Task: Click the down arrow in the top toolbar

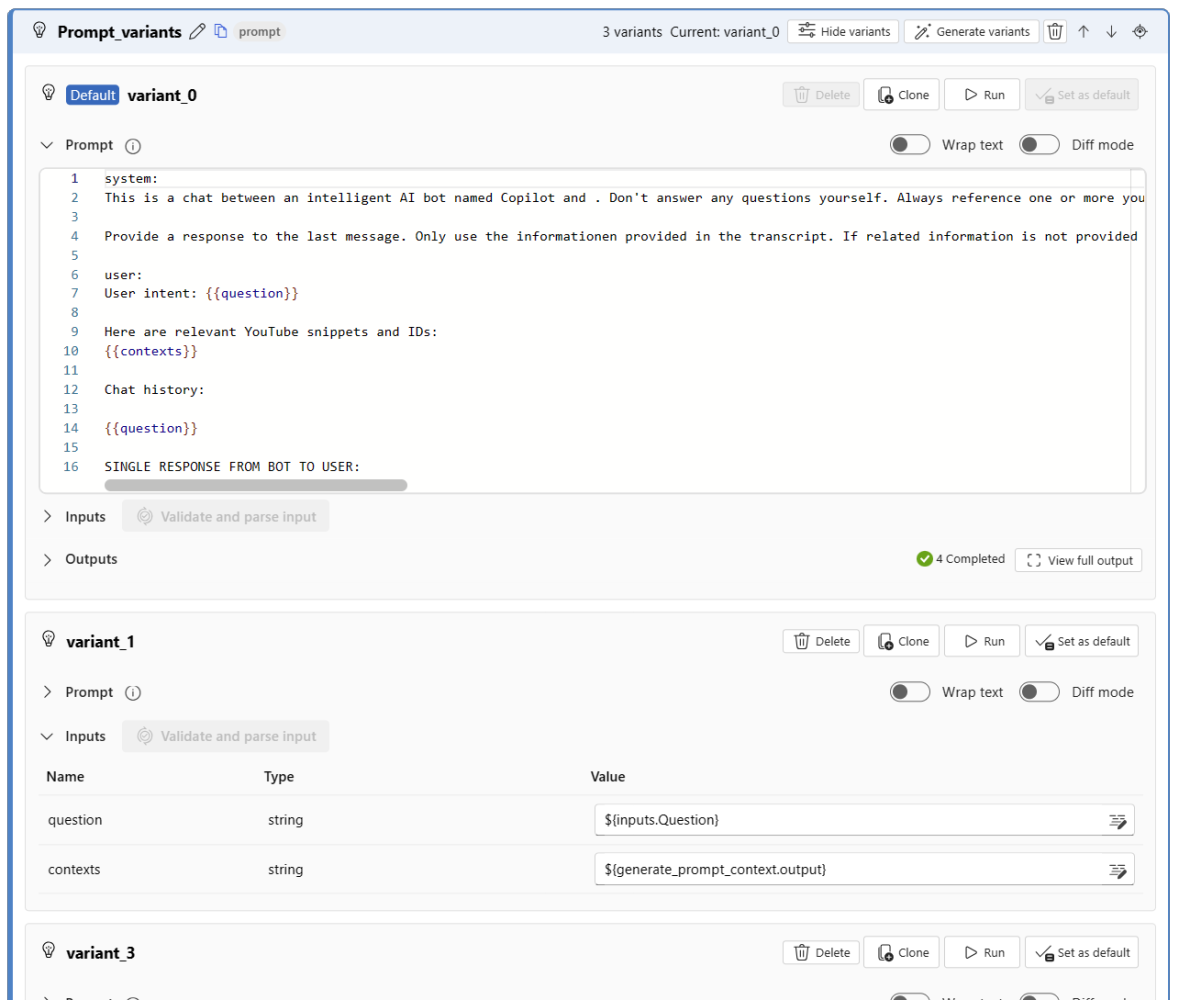Action: (x=1111, y=31)
